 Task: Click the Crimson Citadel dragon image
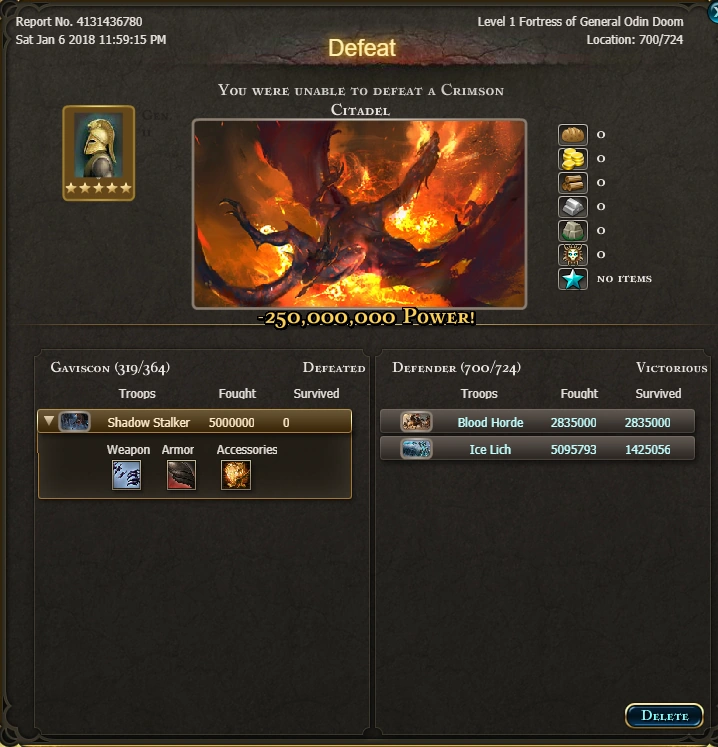[x=359, y=214]
